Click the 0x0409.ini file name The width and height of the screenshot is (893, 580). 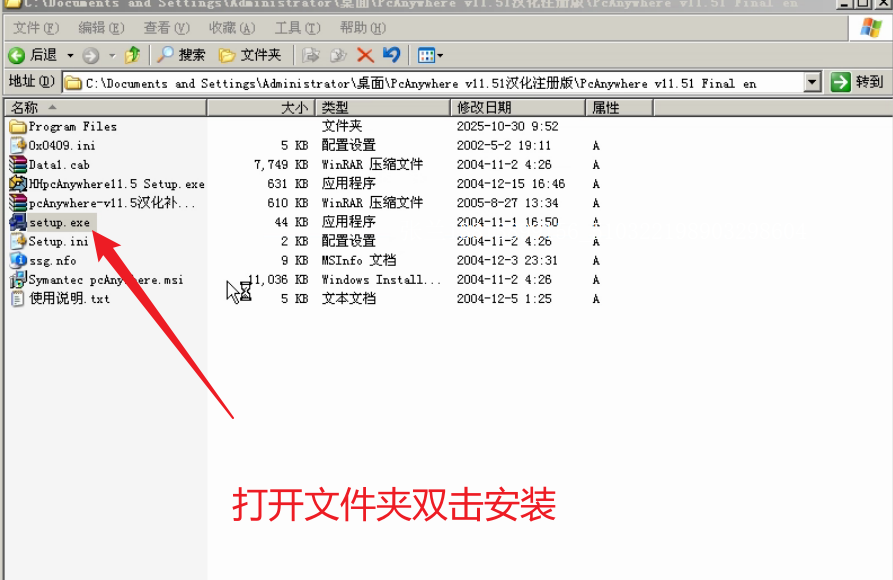(62, 146)
